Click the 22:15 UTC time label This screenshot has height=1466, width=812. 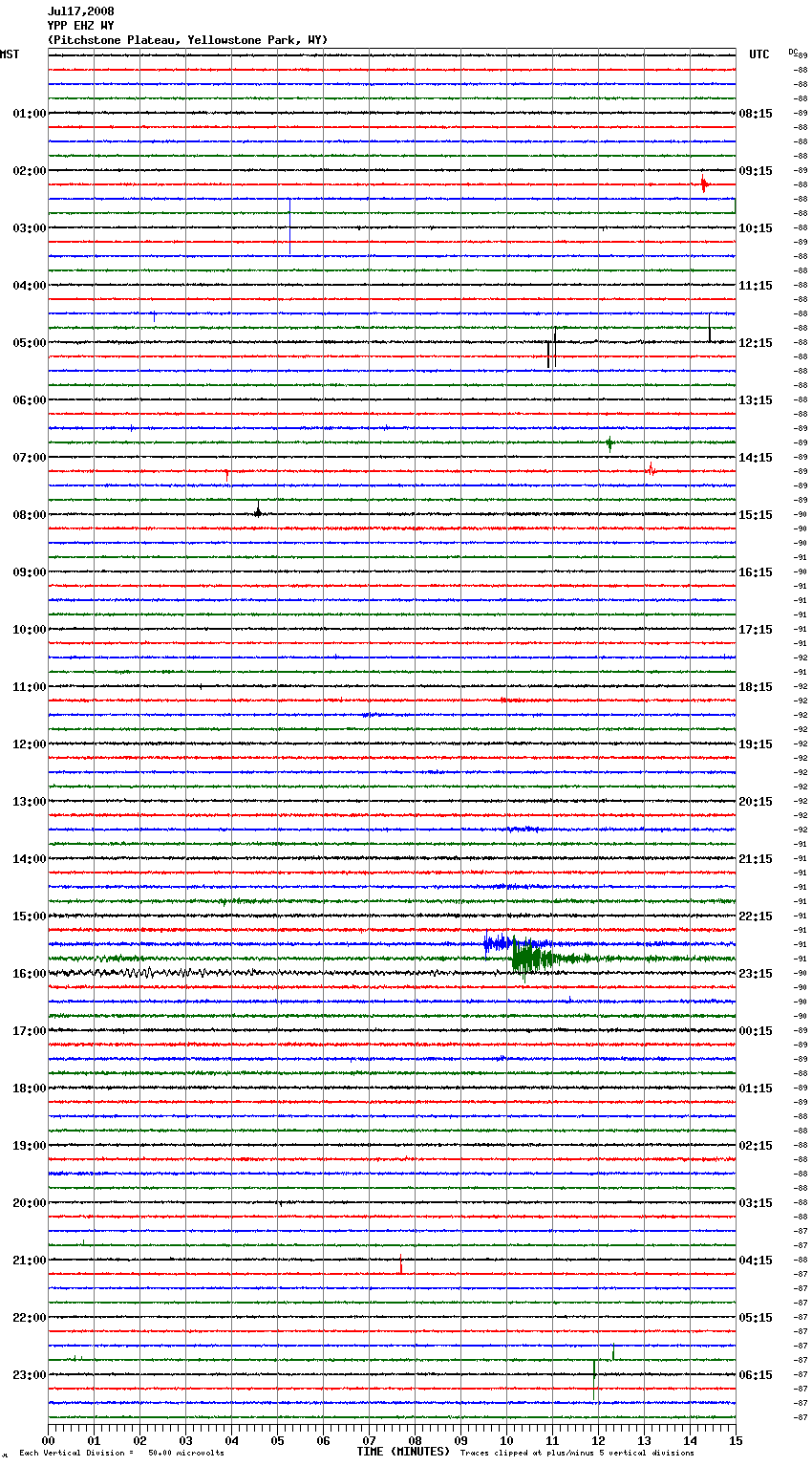[756, 916]
